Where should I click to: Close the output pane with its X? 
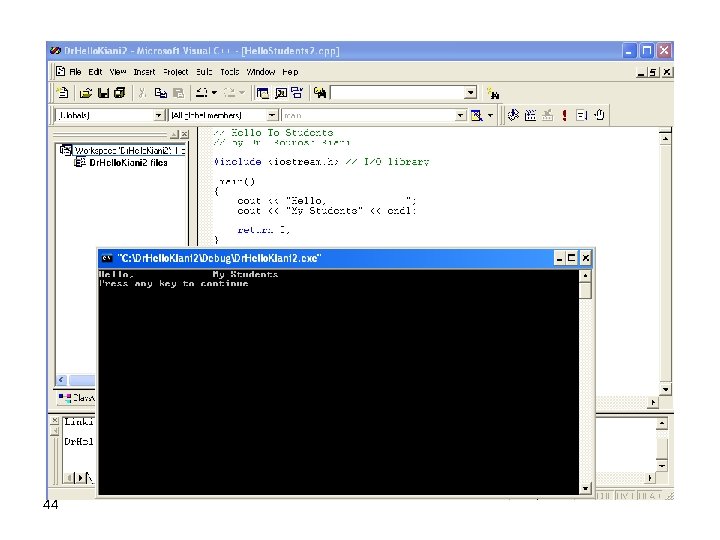point(55,420)
